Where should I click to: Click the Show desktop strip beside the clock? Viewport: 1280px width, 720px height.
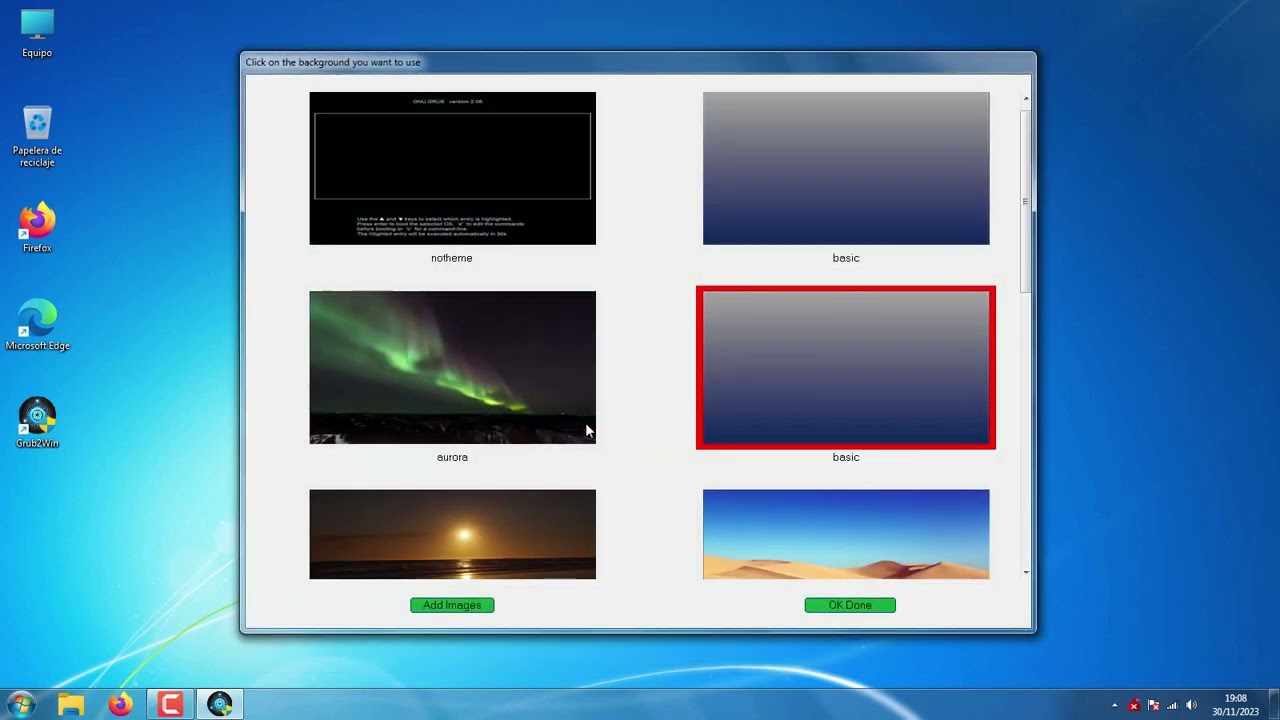[x=1273, y=705]
